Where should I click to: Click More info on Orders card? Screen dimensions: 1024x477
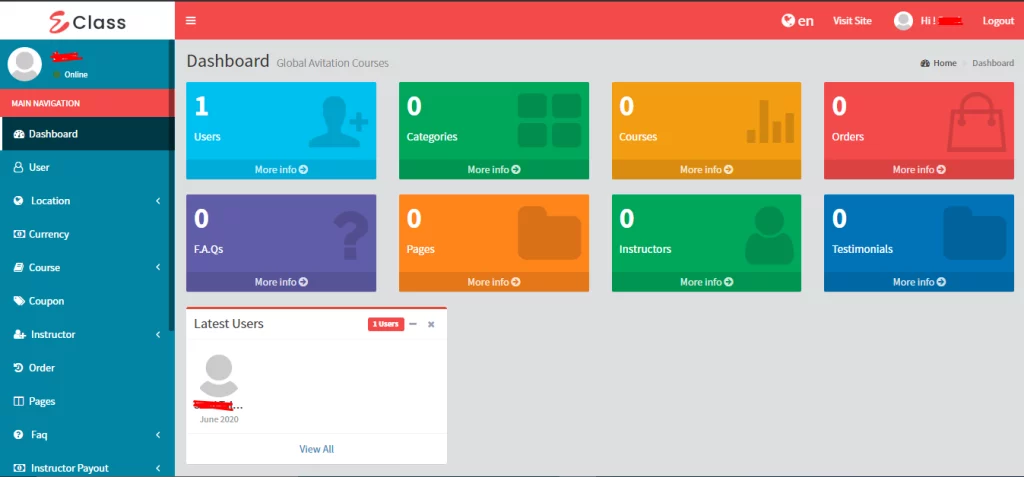[919, 169]
